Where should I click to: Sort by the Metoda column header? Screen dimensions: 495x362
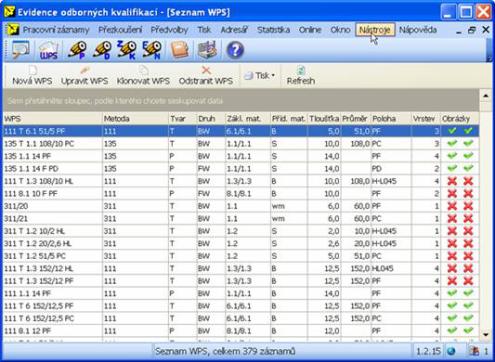tap(135, 119)
